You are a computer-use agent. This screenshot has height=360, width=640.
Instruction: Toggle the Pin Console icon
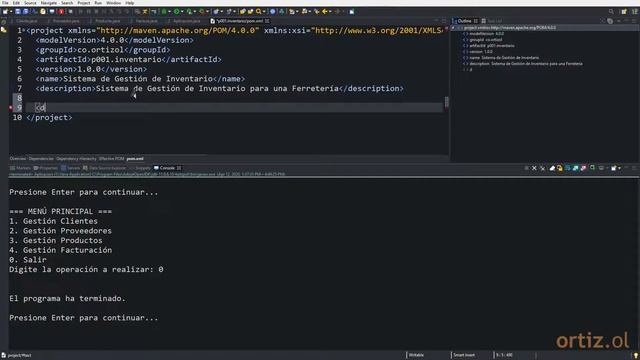point(592,168)
